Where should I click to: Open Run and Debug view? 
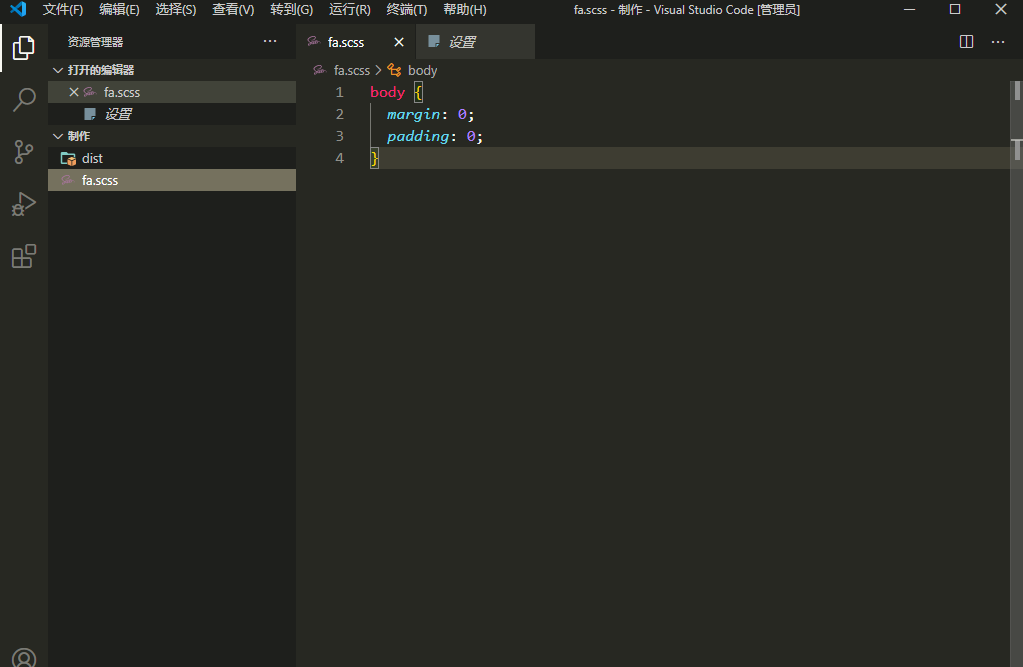tap(23, 204)
